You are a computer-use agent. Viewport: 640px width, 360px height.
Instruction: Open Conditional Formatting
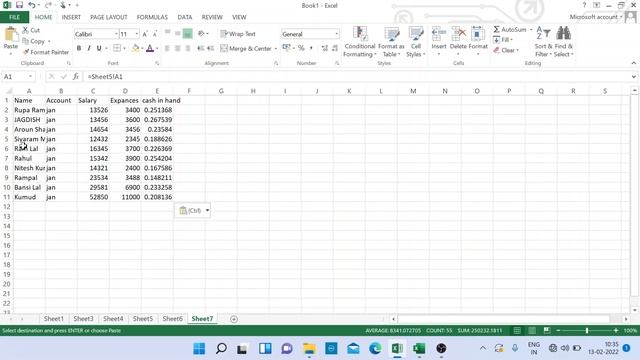(359, 42)
